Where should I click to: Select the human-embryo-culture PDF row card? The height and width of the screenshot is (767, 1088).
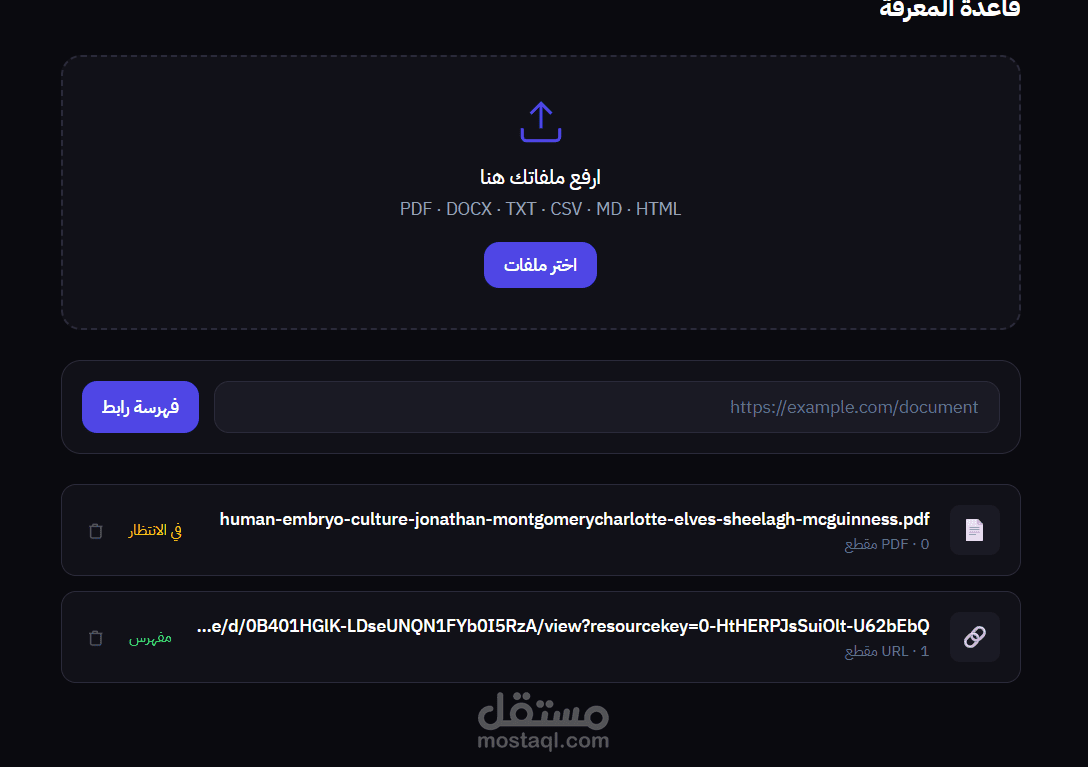click(541, 530)
